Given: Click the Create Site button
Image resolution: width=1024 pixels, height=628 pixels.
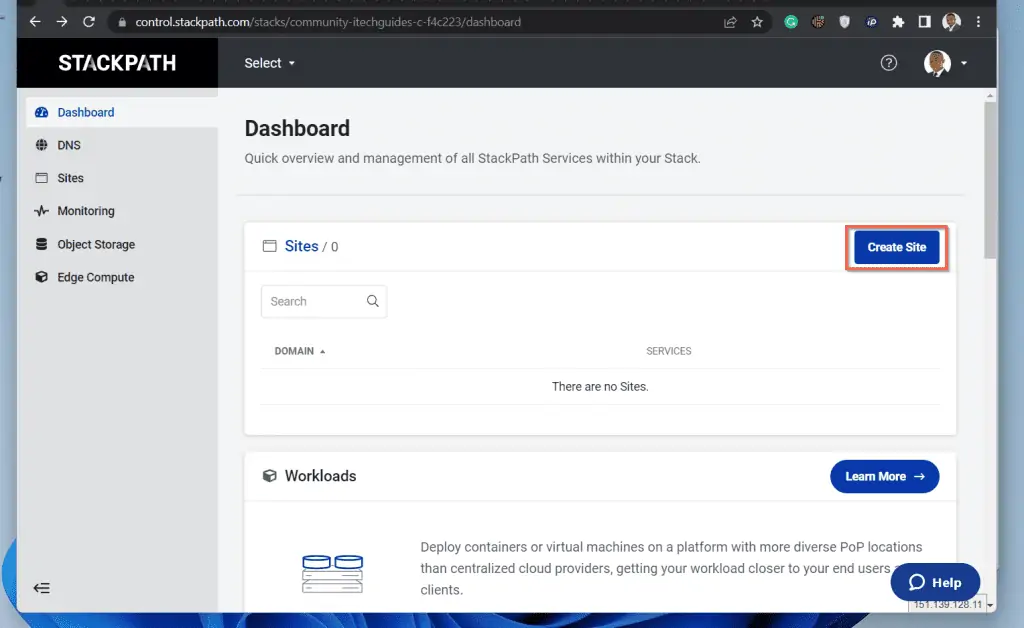Looking at the screenshot, I should [895, 247].
